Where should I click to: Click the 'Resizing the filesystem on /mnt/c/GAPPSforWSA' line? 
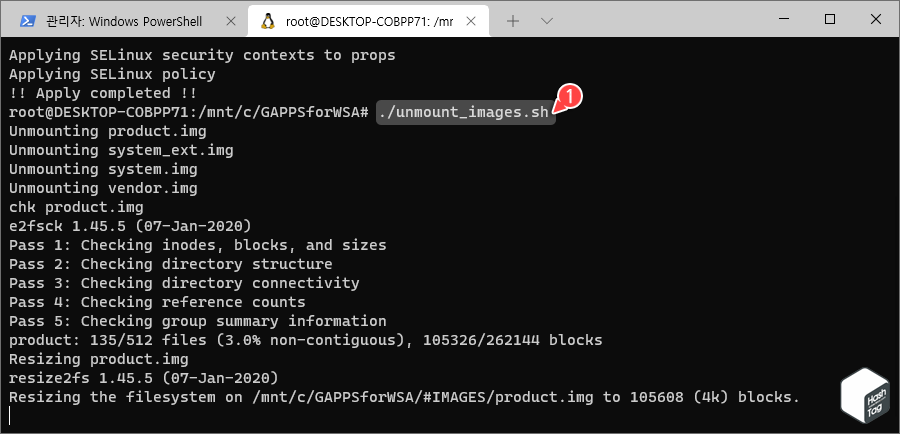[404, 397]
